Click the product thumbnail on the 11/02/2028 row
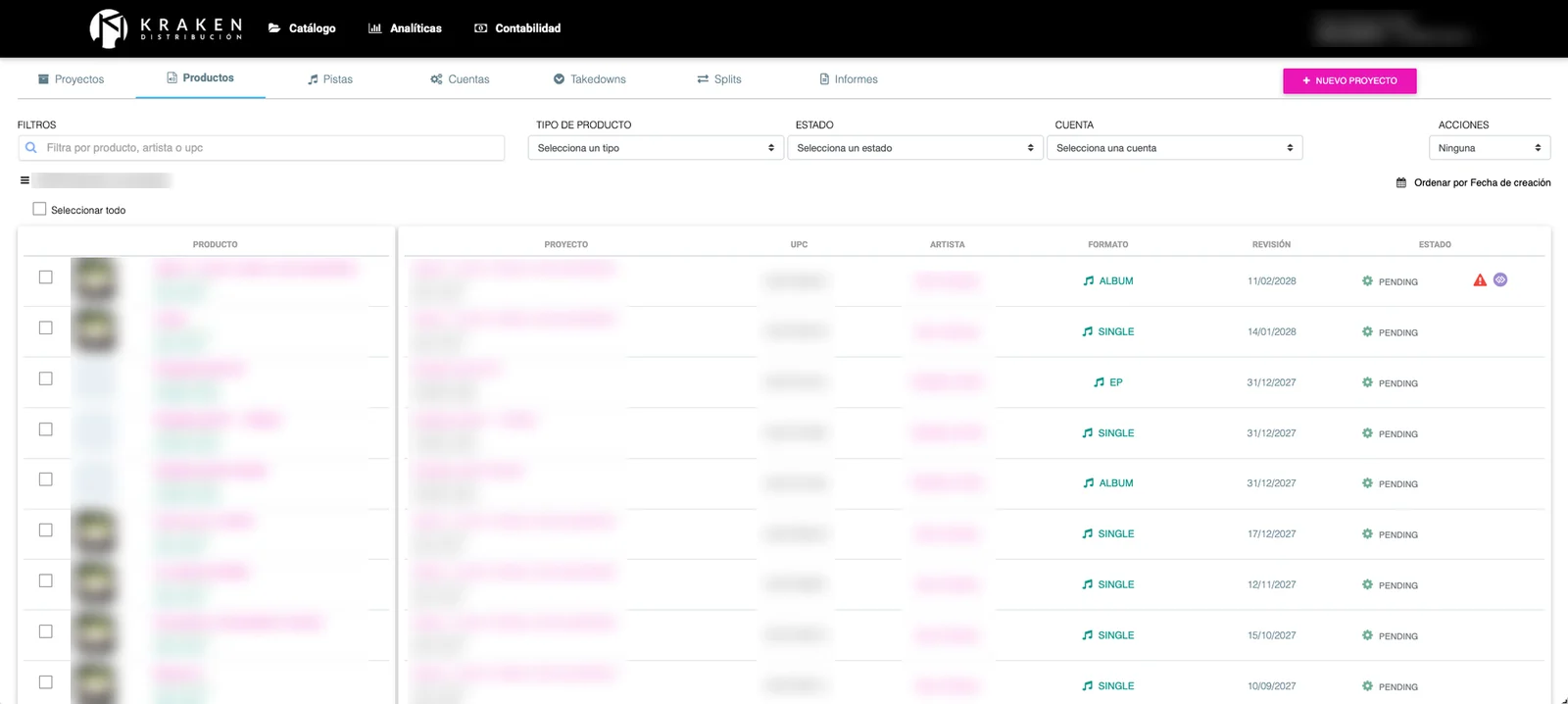Screen dimensions: 1568x704 coord(95,280)
